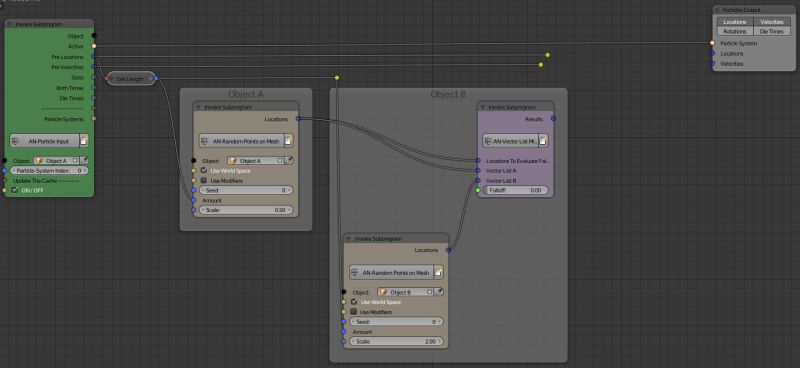Collapse the green Invoke Subprogram node
Screen dimensions: 800x368
tap(10, 24)
